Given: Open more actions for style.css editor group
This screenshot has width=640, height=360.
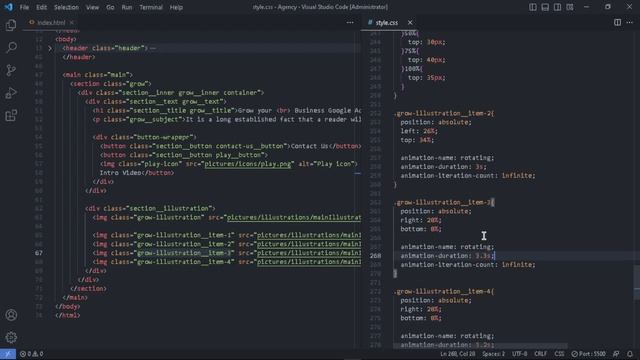Looking at the screenshot, I should pos(630,22).
